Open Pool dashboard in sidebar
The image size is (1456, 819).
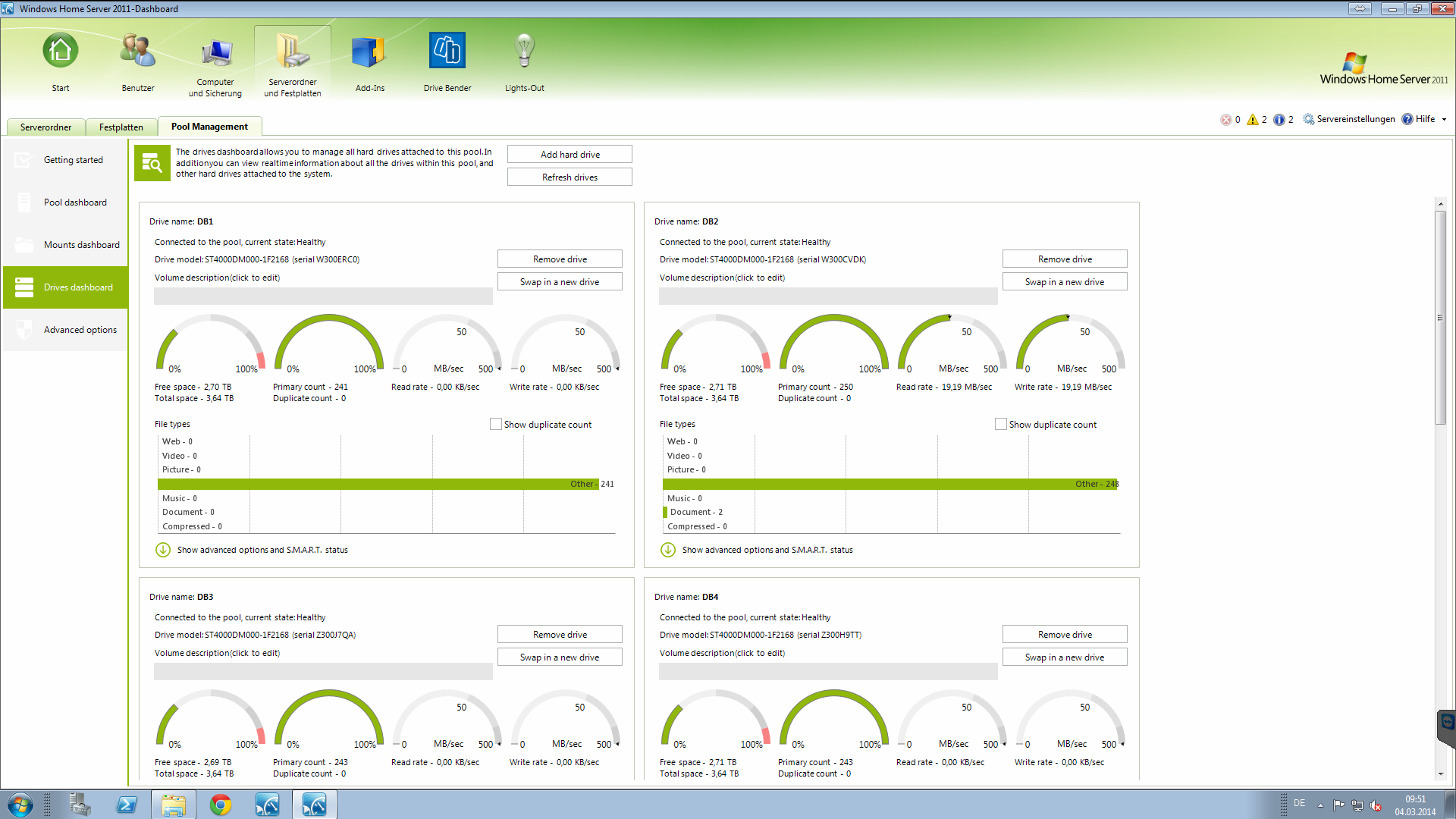[x=66, y=202]
